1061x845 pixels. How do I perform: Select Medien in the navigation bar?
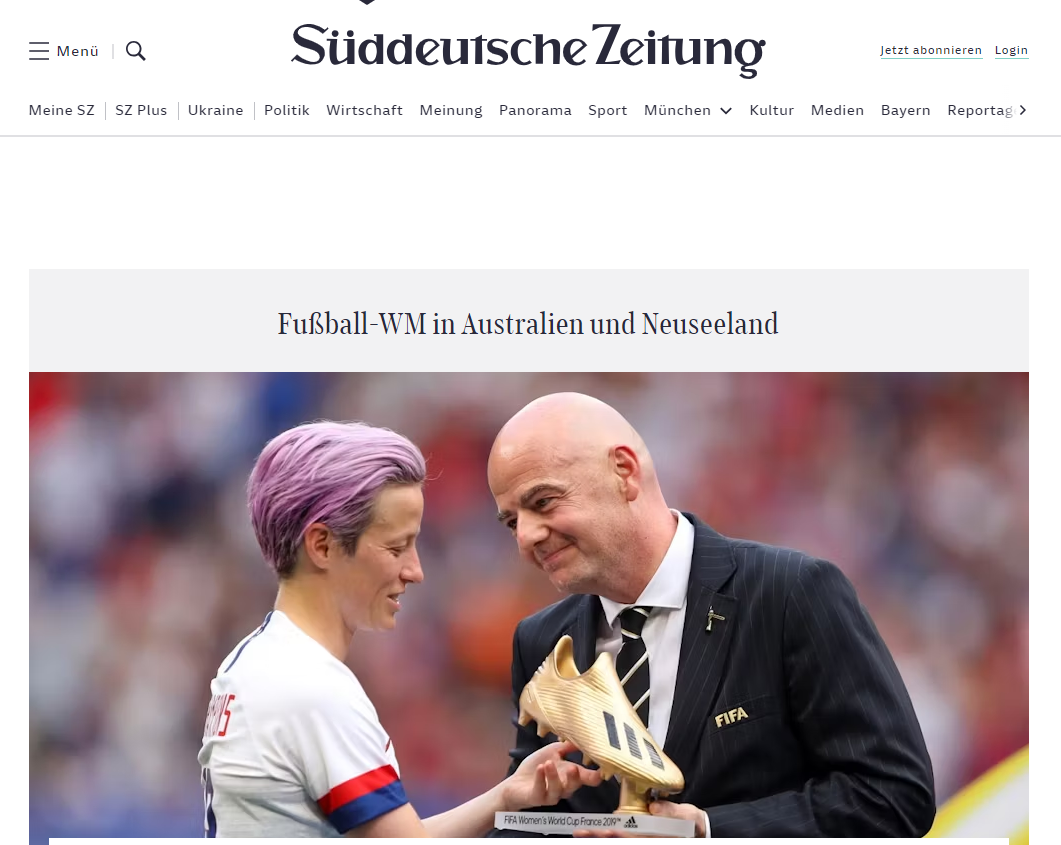pos(837,110)
